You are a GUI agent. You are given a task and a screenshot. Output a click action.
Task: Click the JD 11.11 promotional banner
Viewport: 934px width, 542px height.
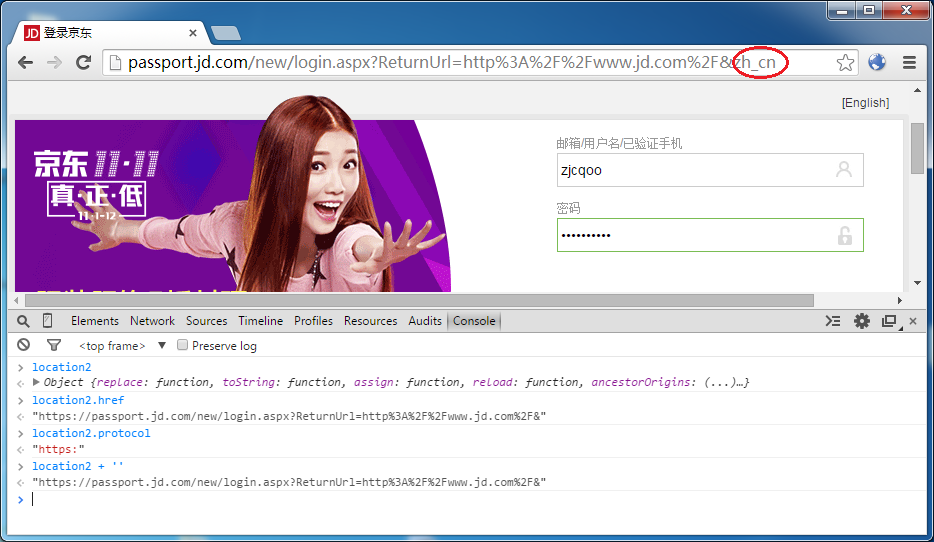coord(232,205)
